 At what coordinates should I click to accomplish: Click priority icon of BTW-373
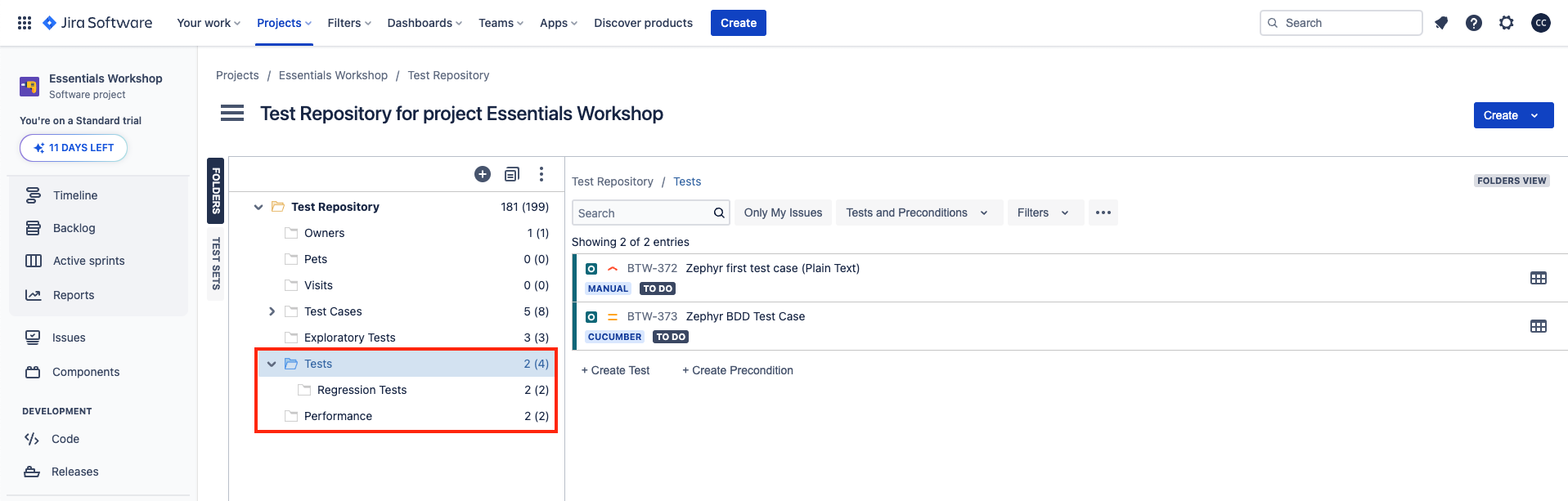[613, 316]
